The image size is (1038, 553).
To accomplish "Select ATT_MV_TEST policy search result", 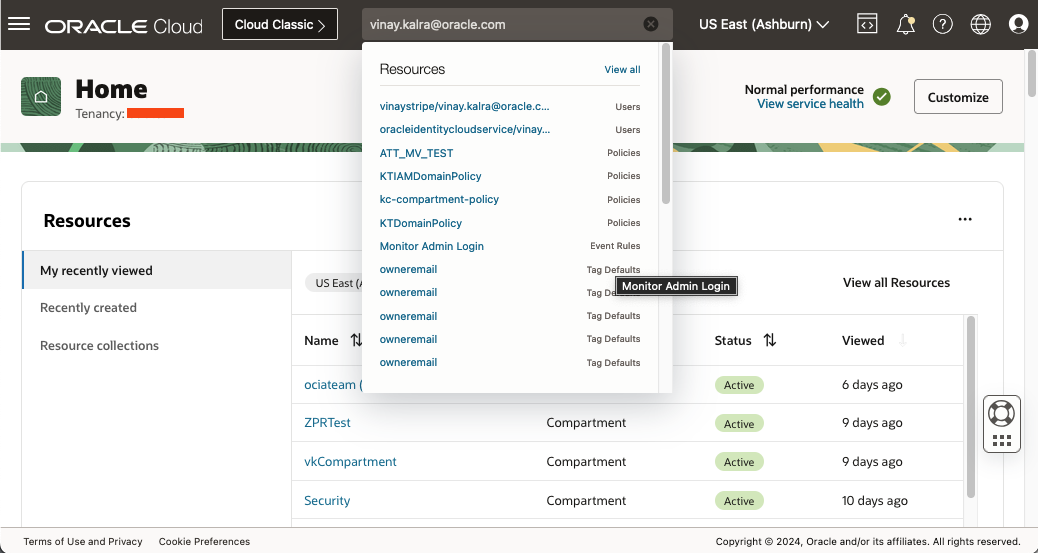I will pos(416,153).
